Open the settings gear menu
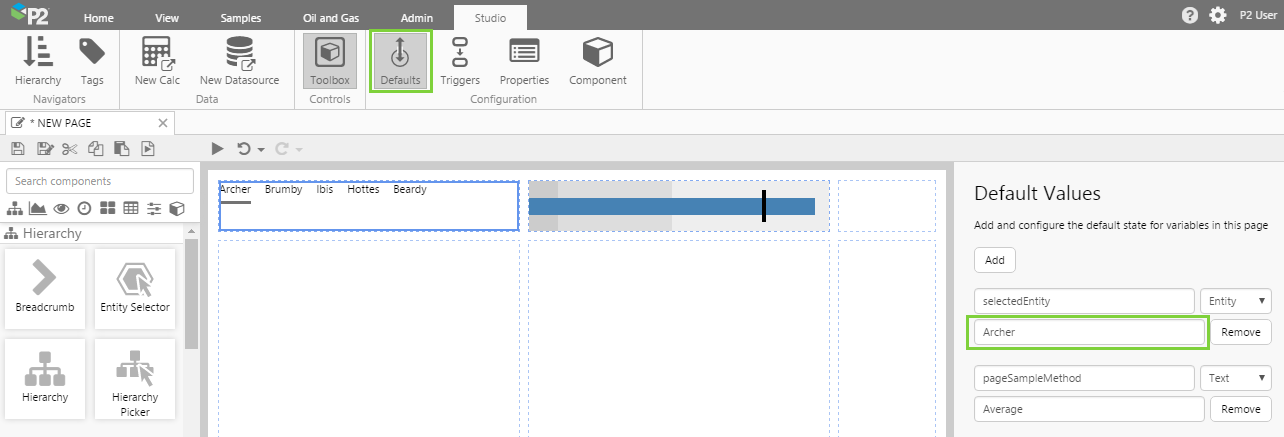The width and height of the screenshot is (1284, 437). coord(1217,15)
